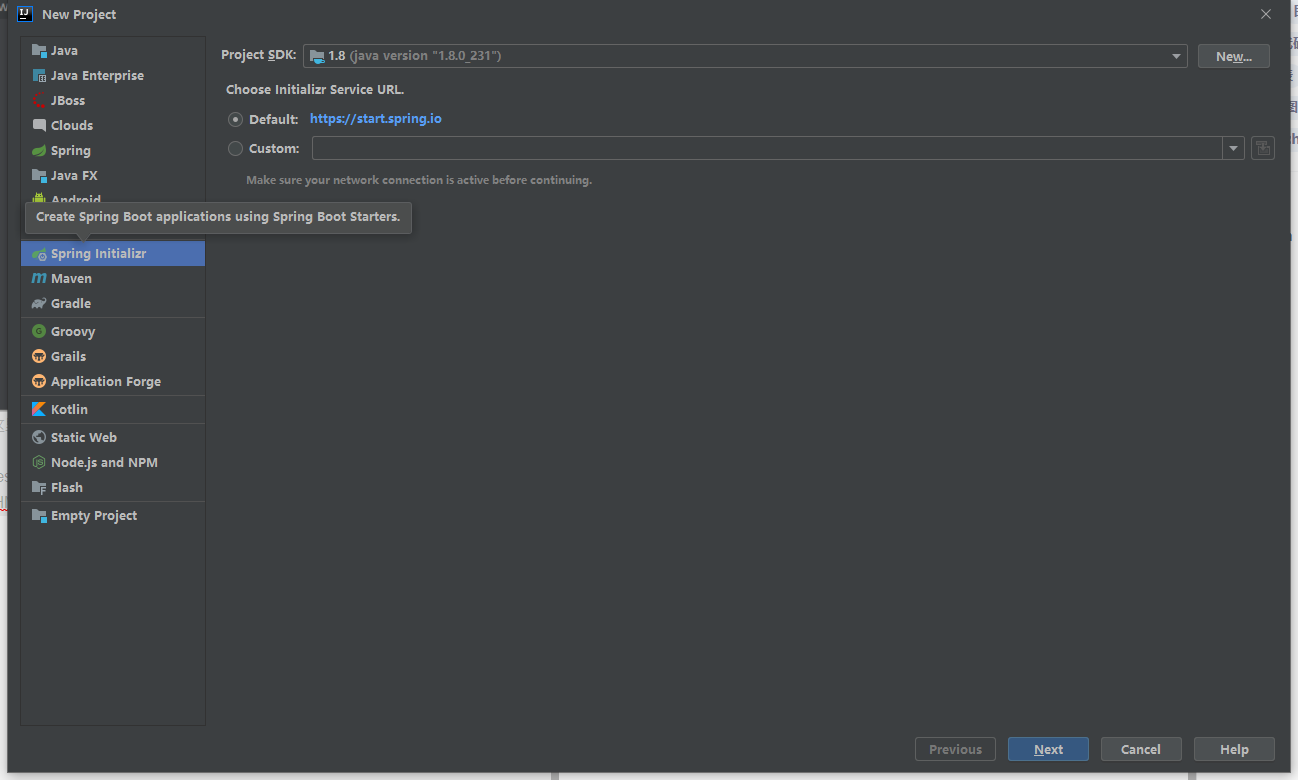Select the Maven project type
The height and width of the screenshot is (780, 1298).
[x=70, y=278]
